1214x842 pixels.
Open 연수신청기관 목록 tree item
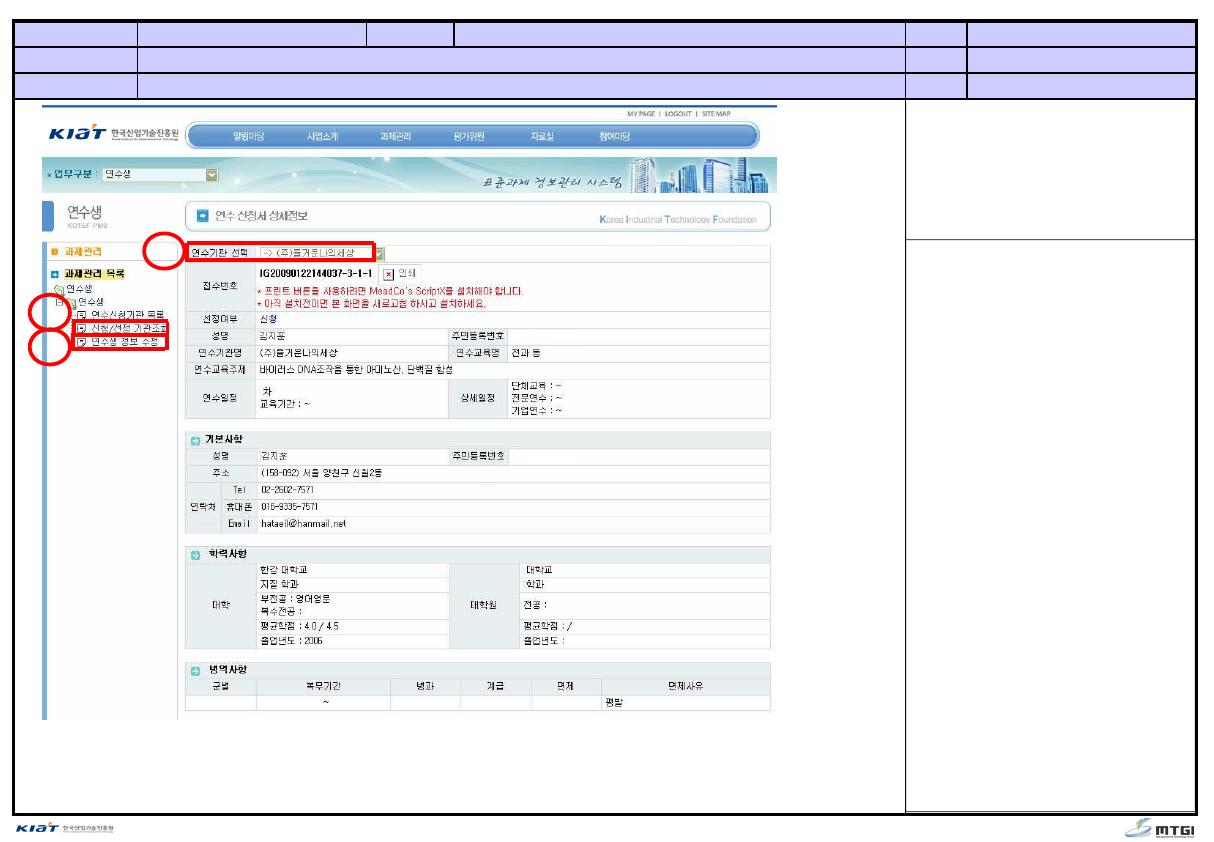click(127, 314)
